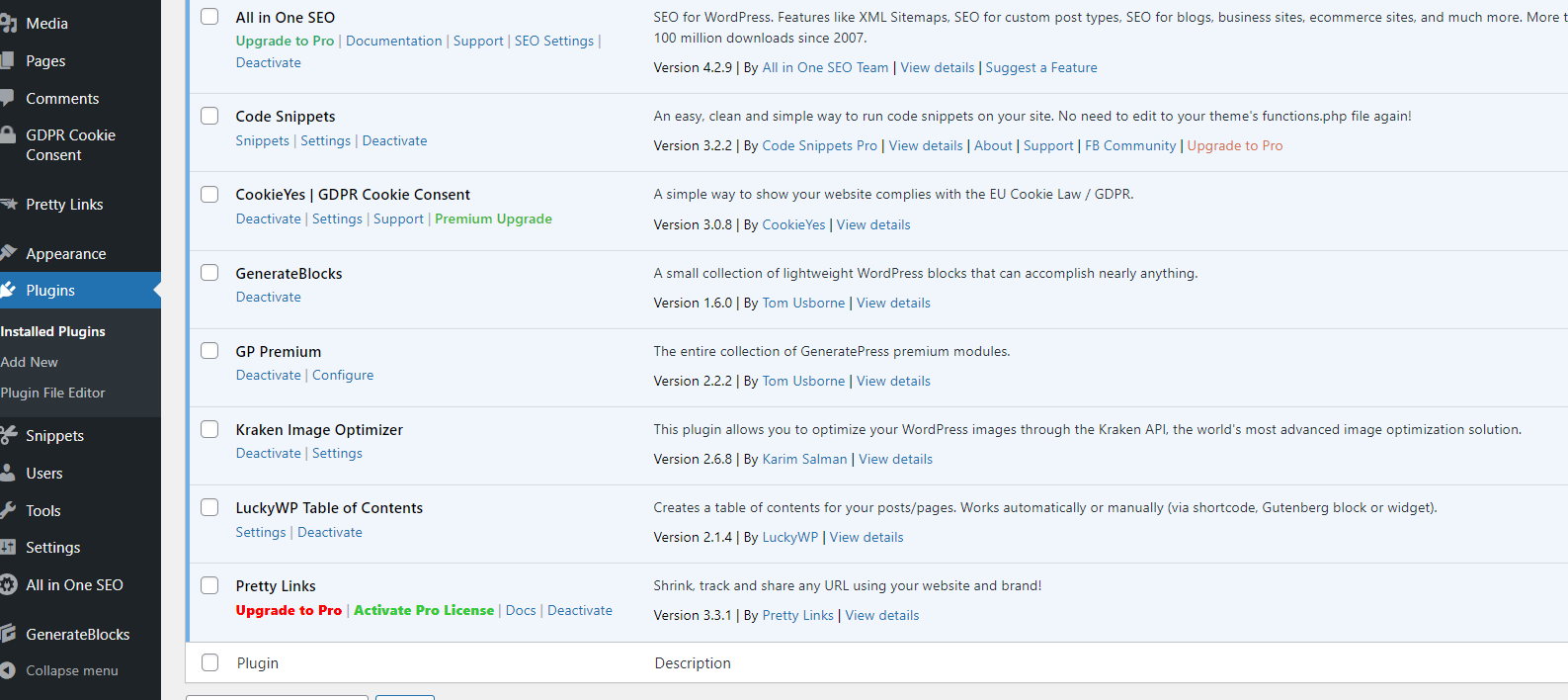The height and width of the screenshot is (700, 1568).
Task: Click the red Upgrade to Pro link for Pretty Links
Action: point(289,610)
